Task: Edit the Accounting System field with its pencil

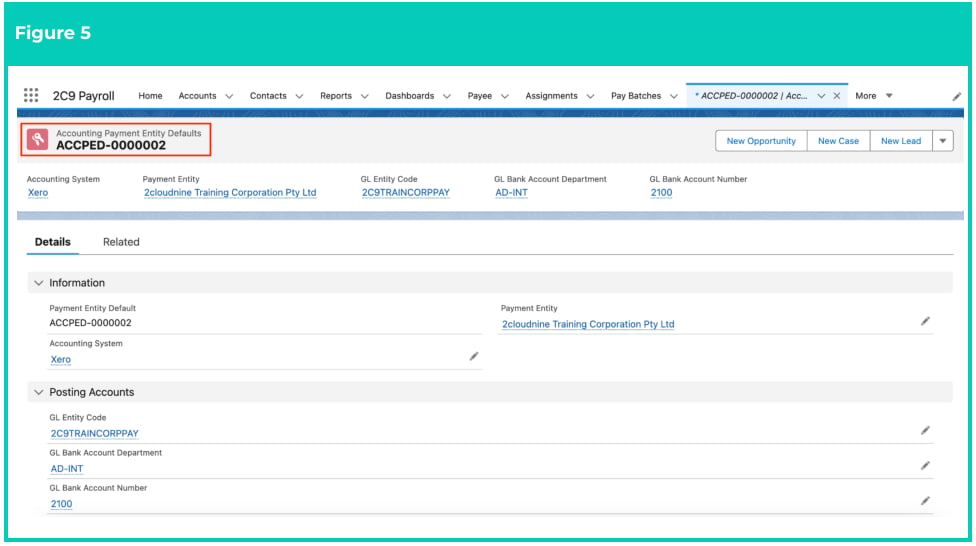Action: pos(474,356)
